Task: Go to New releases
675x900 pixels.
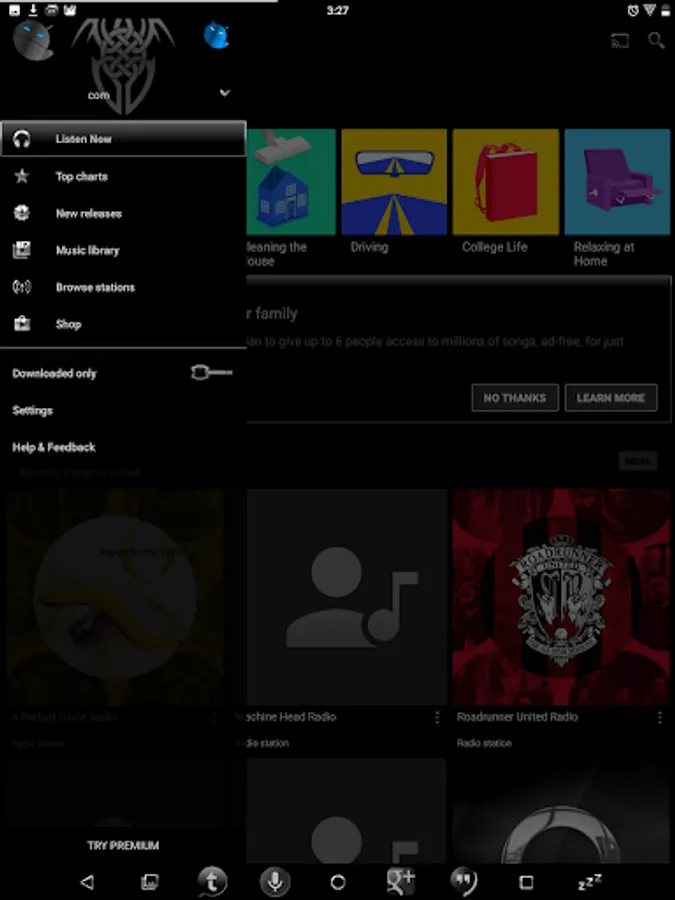Action: click(123, 214)
